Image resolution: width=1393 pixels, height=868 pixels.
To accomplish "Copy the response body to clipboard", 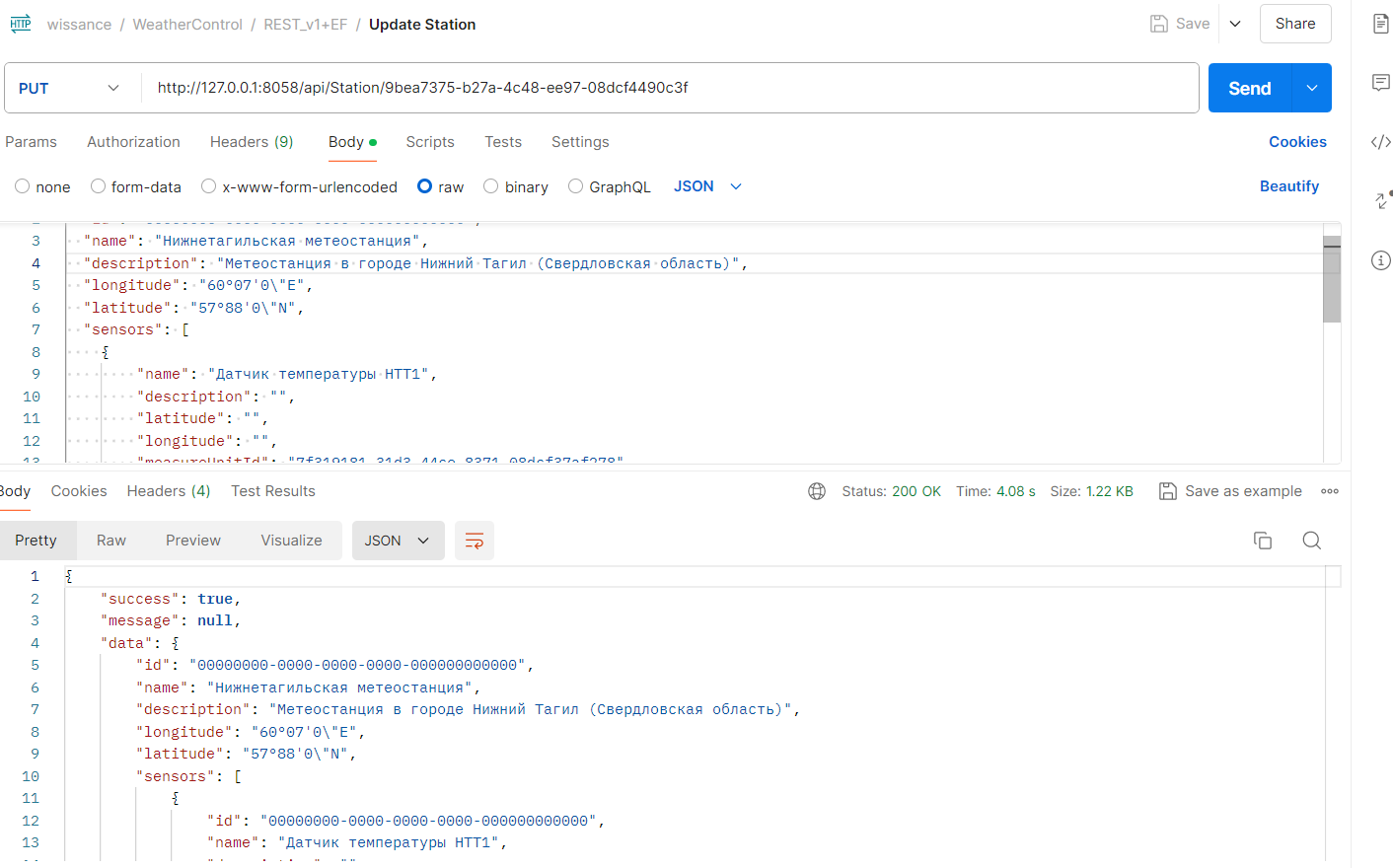I will click(x=1263, y=541).
